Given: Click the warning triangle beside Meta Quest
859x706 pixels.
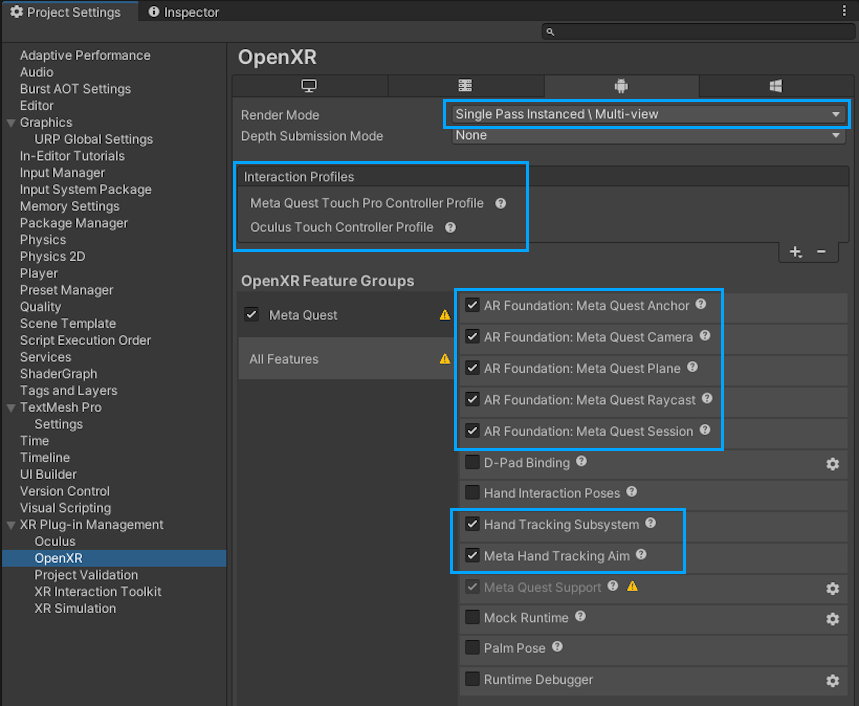Looking at the screenshot, I should click(447, 313).
